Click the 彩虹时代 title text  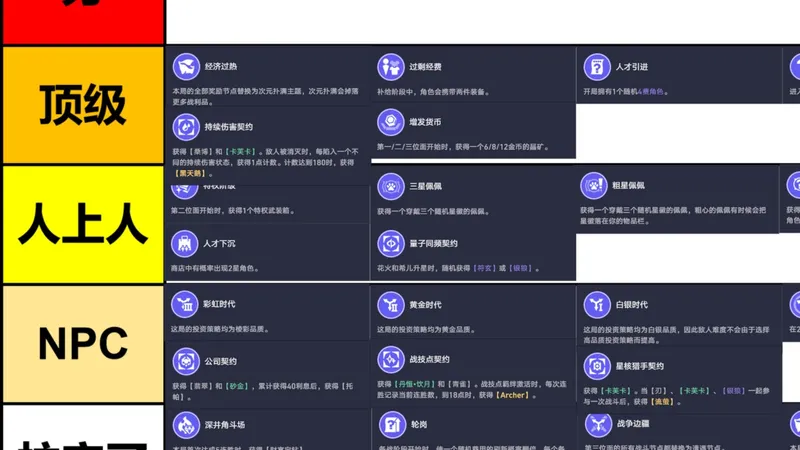coord(219,304)
